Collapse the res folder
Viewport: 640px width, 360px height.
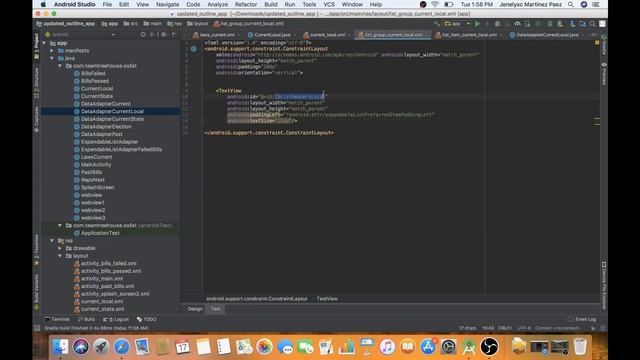(x=52, y=241)
